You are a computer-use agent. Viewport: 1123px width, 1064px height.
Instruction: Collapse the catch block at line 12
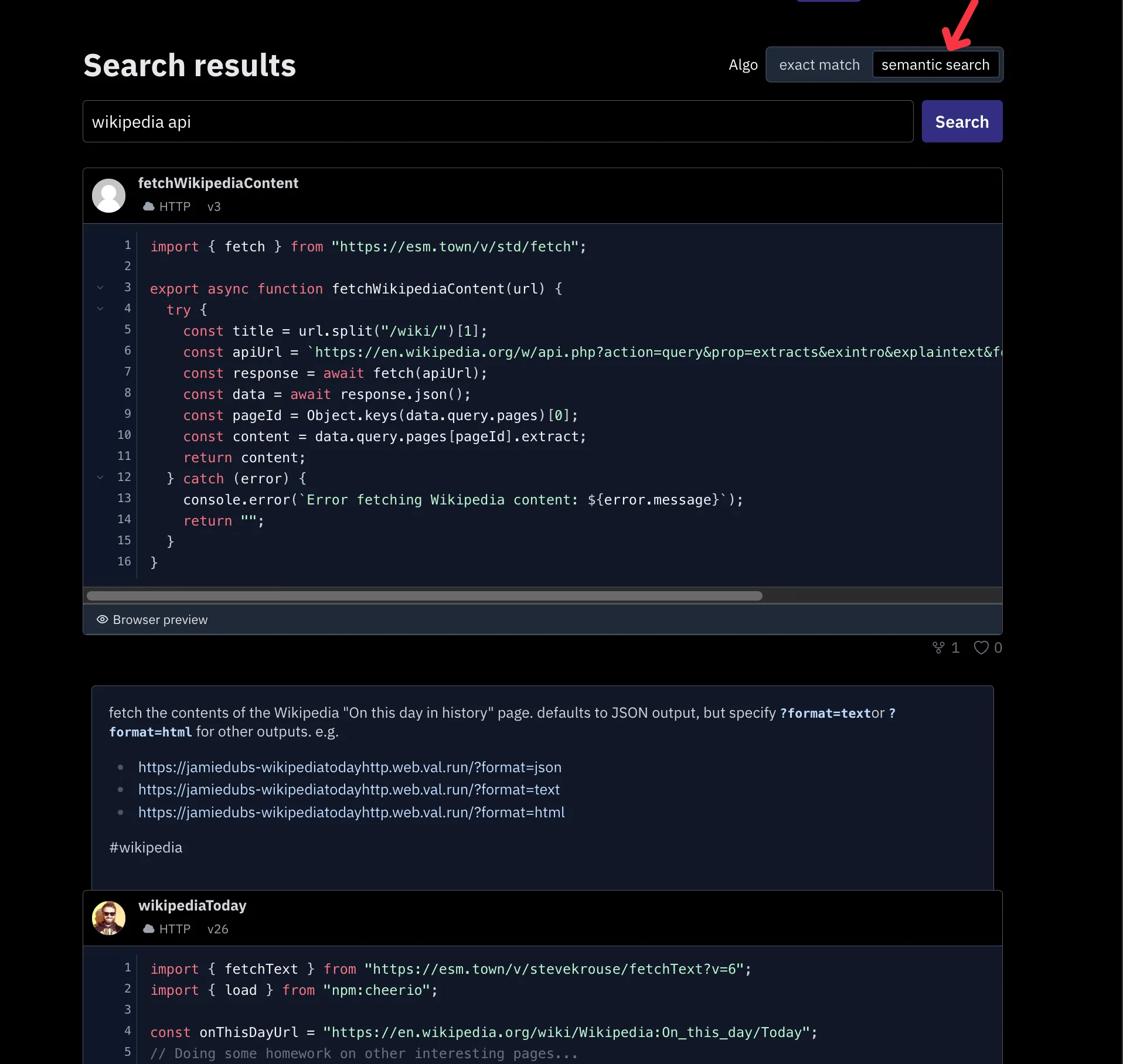click(x=100, y=477)
